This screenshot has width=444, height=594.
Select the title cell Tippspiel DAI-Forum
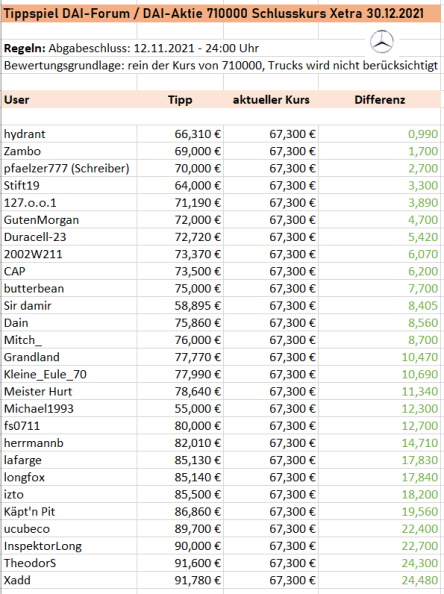(214, 14)
